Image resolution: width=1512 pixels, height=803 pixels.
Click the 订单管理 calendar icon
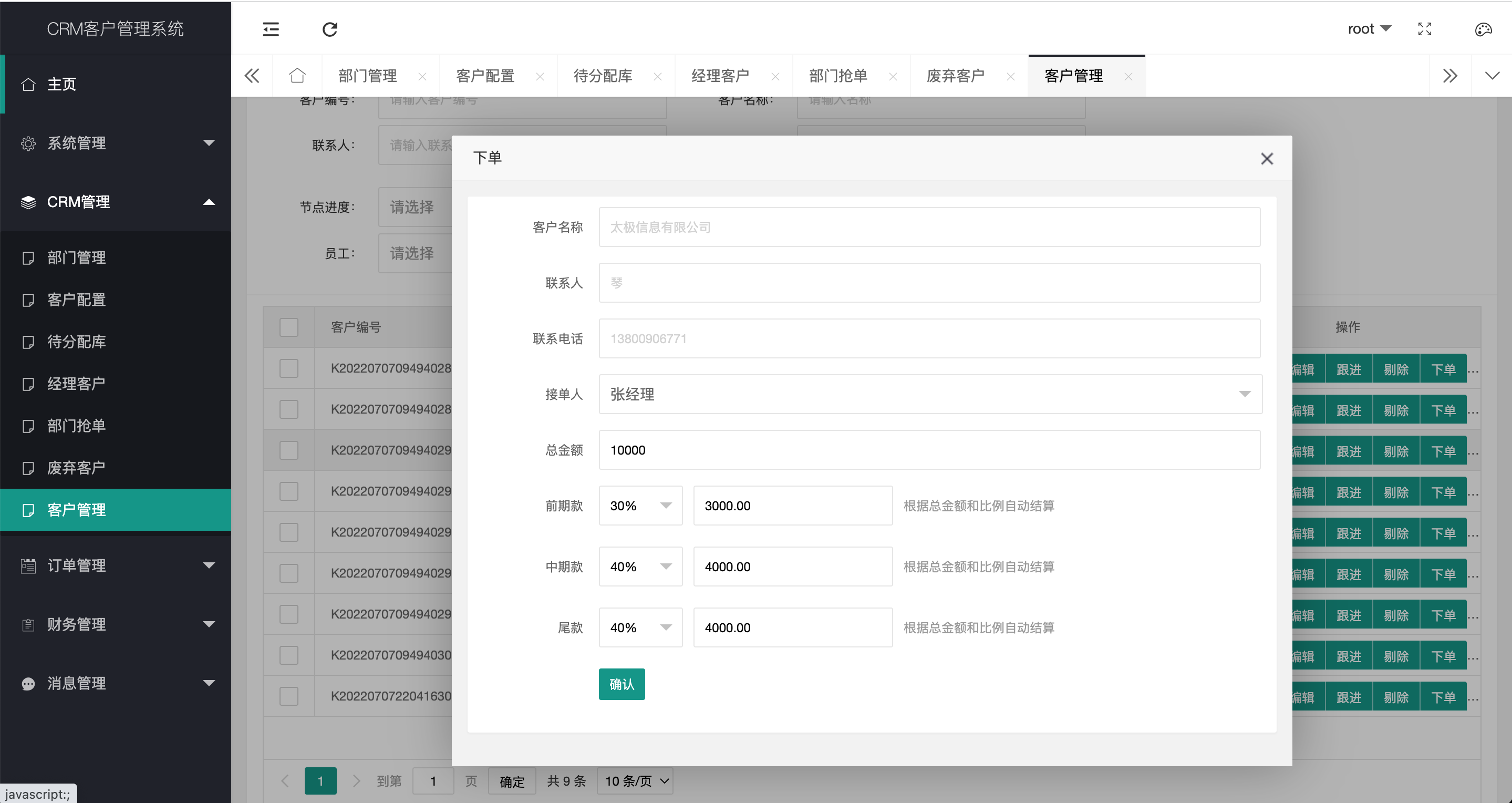28,566
